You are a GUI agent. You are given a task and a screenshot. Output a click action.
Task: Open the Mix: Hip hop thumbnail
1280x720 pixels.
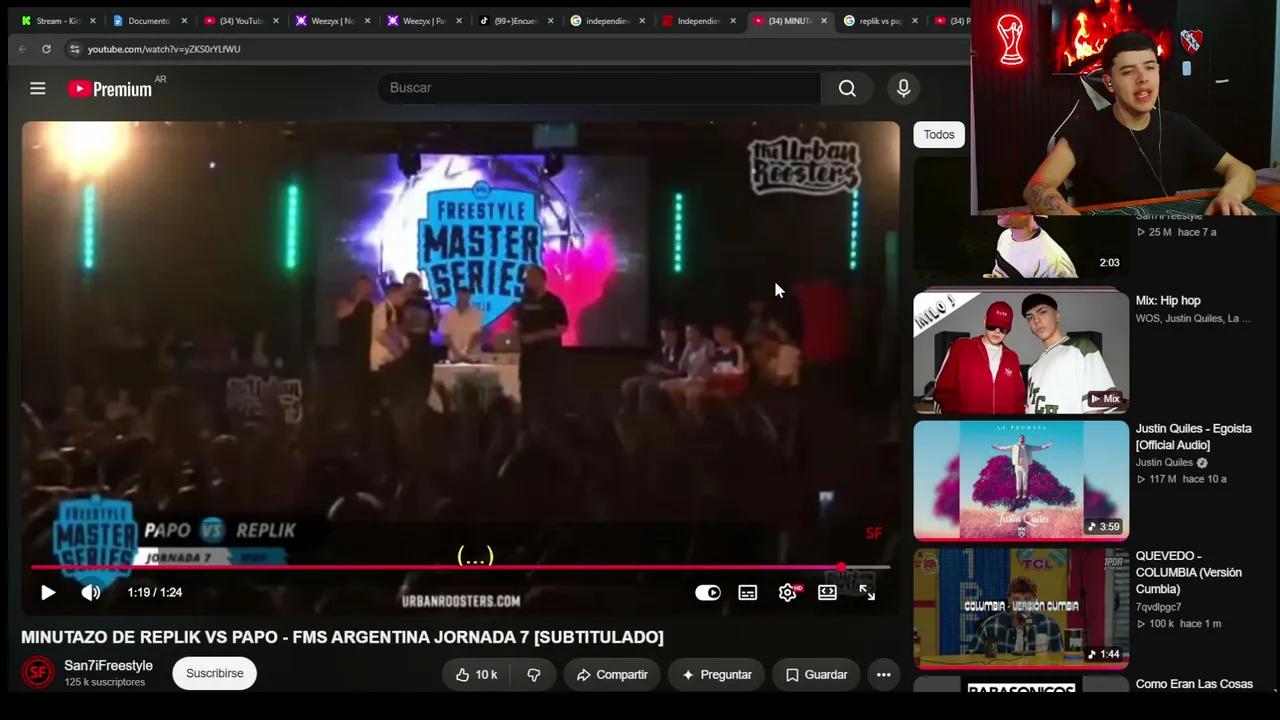click(x=1021, y=352)
